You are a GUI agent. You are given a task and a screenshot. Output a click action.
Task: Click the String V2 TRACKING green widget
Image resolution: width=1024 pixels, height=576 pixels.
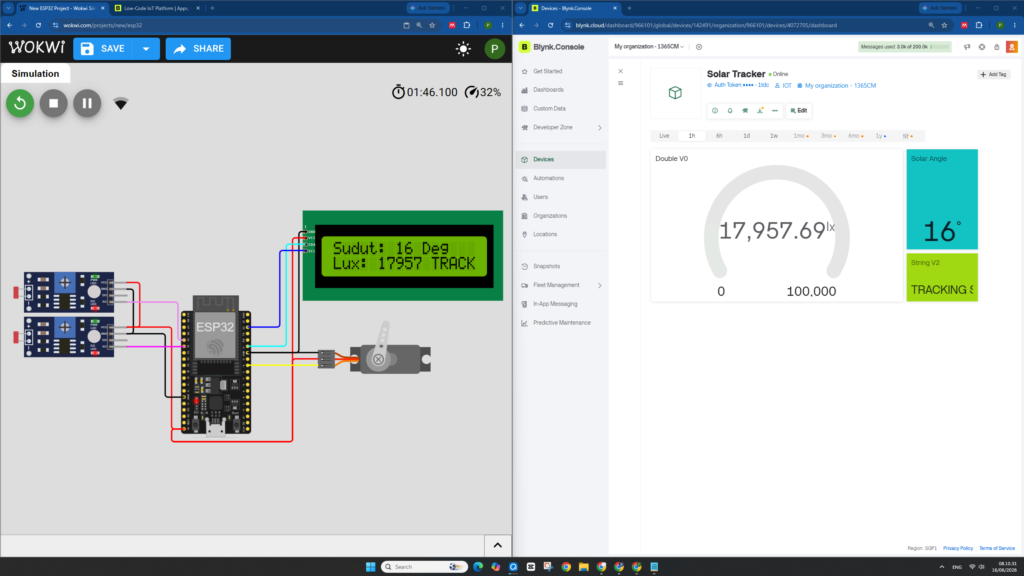tap(942, 278)
